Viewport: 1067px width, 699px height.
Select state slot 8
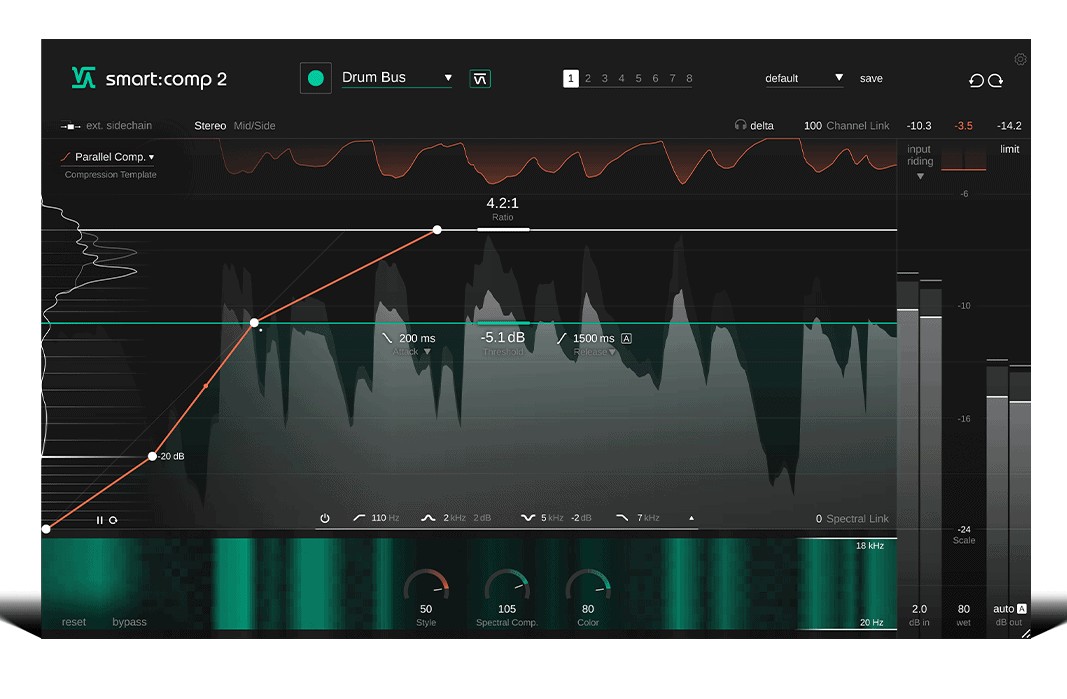coord(689,78)
